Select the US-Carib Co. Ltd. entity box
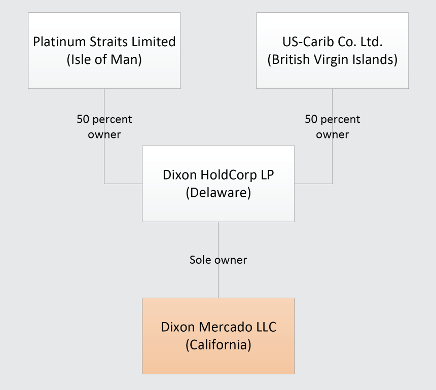 pos(332,50)
